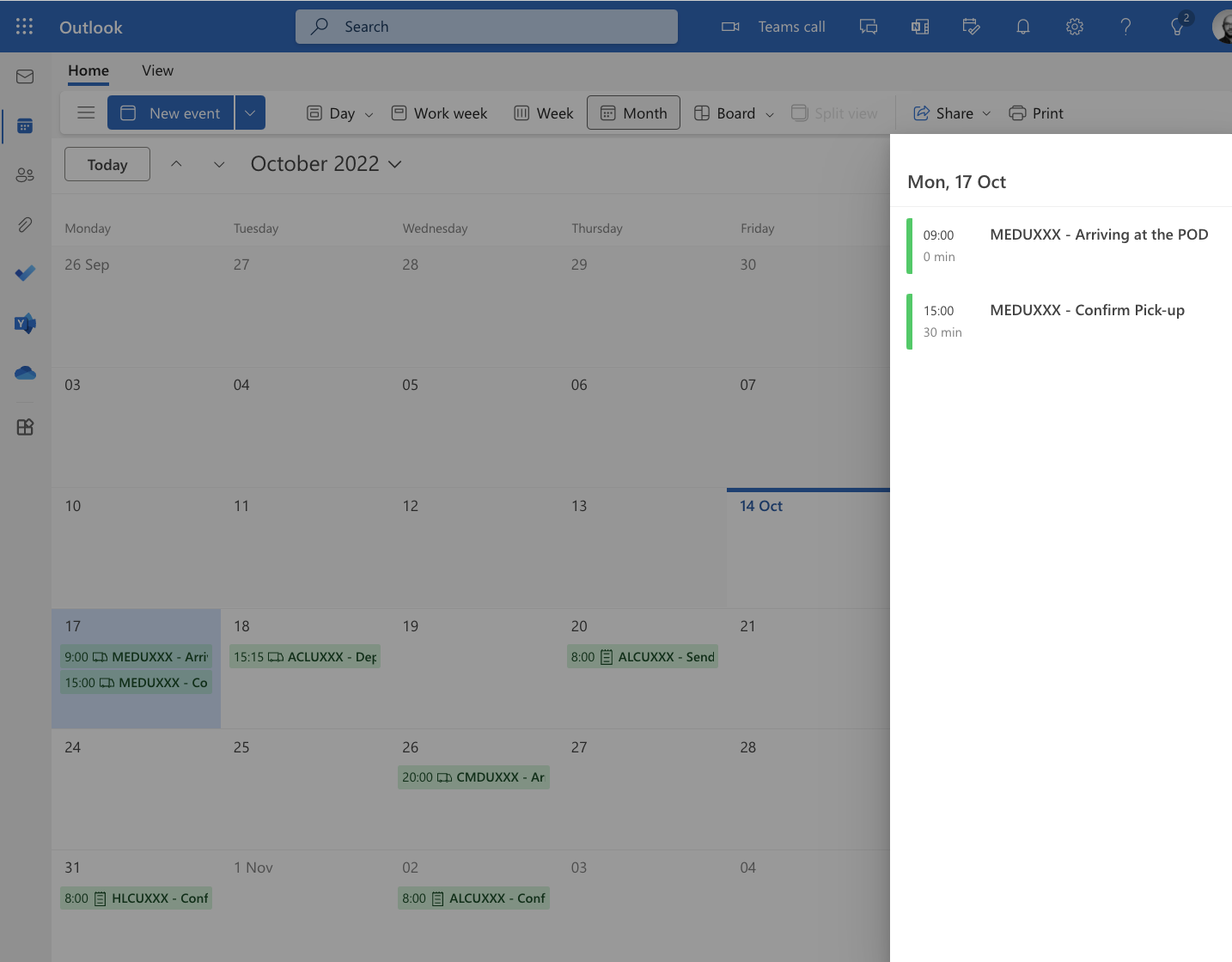The image size is (1232, 962).
Task: Start a Teams call
Action: [772, 27]
